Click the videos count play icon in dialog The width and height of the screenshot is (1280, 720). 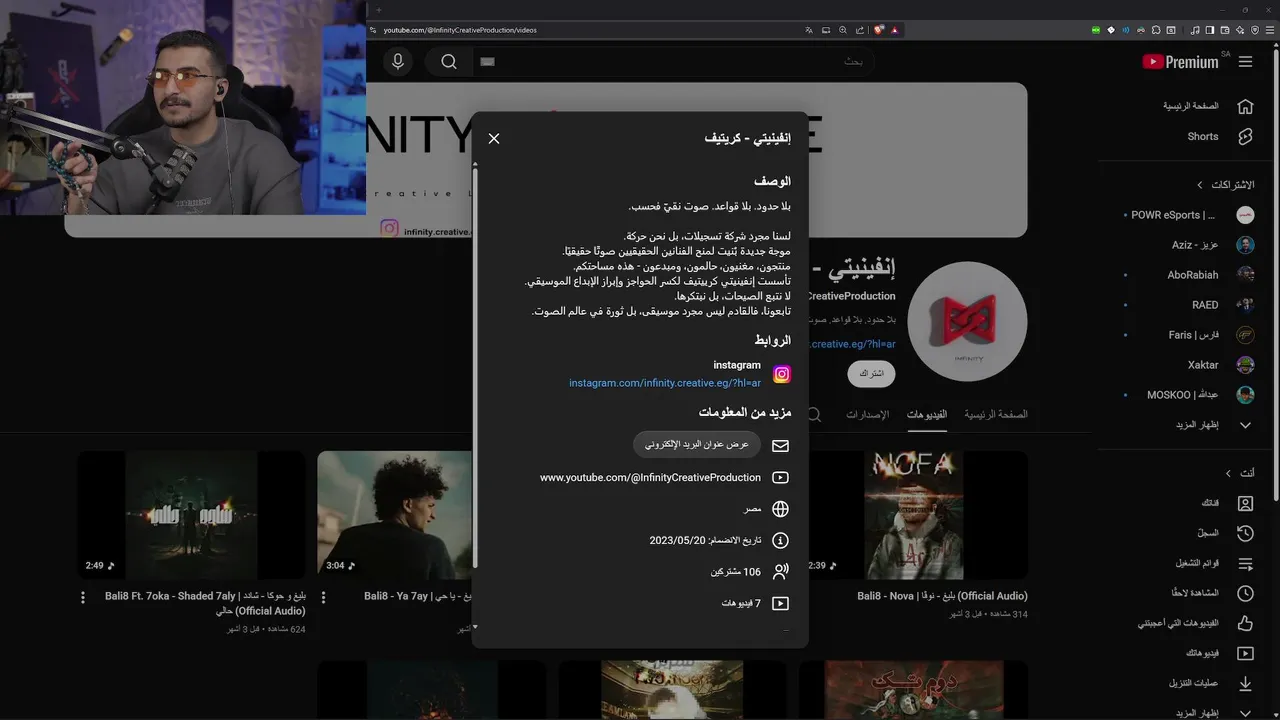pyautogui.click(x=781, y=604)
